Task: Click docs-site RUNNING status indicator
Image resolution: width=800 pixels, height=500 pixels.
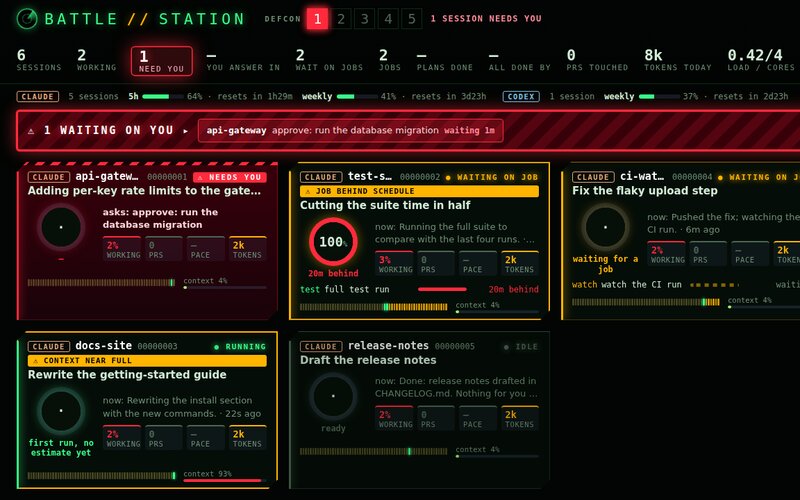Action: coord(239,346)
